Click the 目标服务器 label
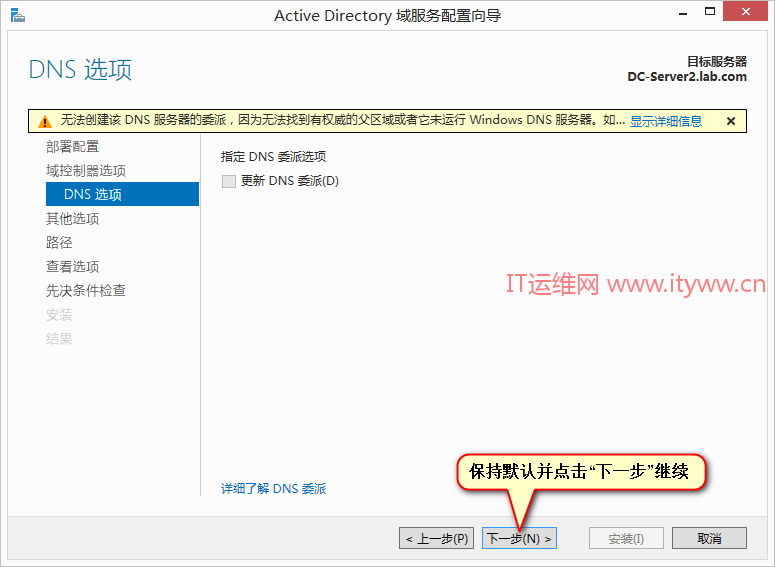775x567 pixels. tap(717, 62)
